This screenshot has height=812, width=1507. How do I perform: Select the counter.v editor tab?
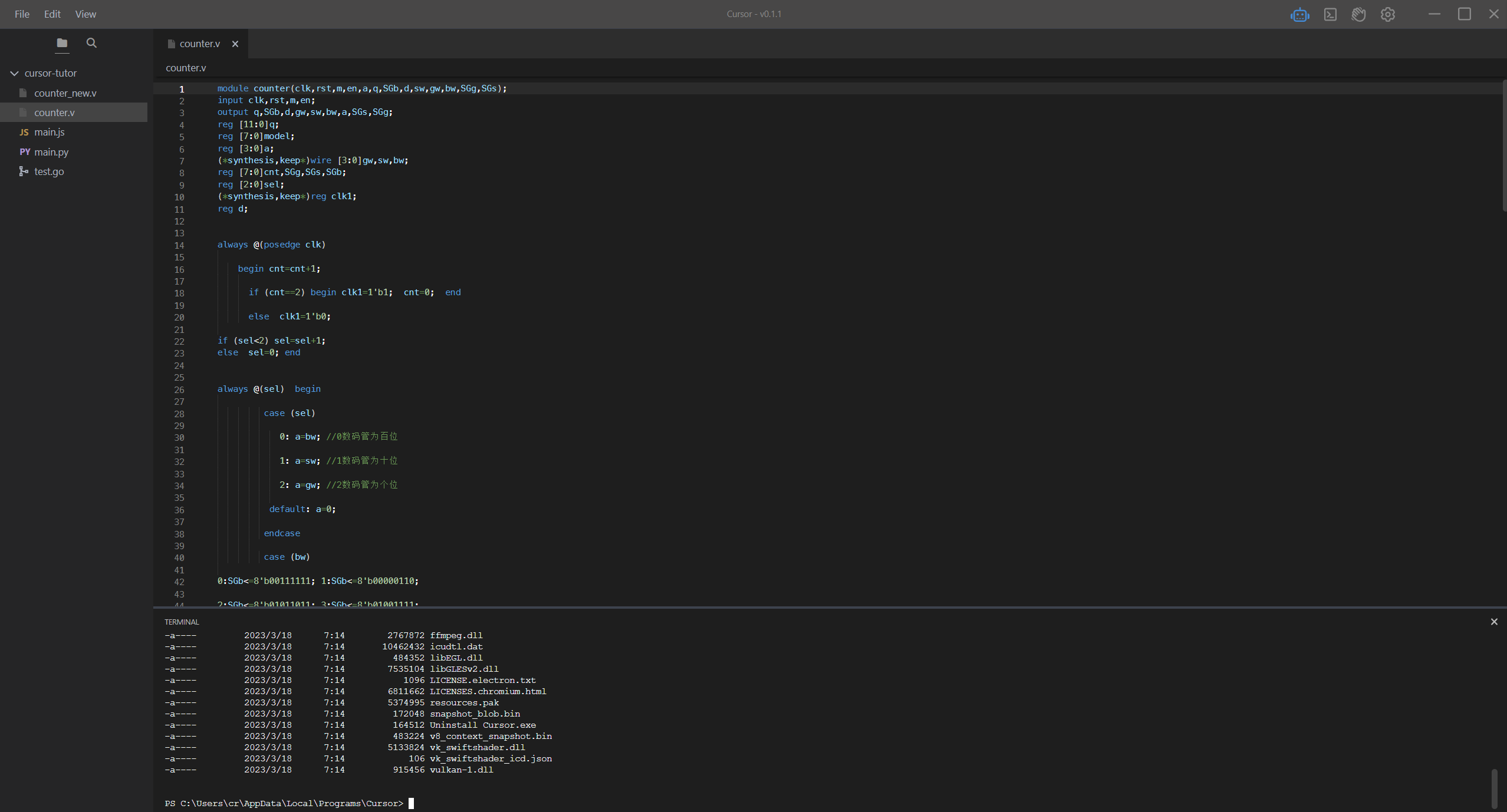tap(200, 44)
